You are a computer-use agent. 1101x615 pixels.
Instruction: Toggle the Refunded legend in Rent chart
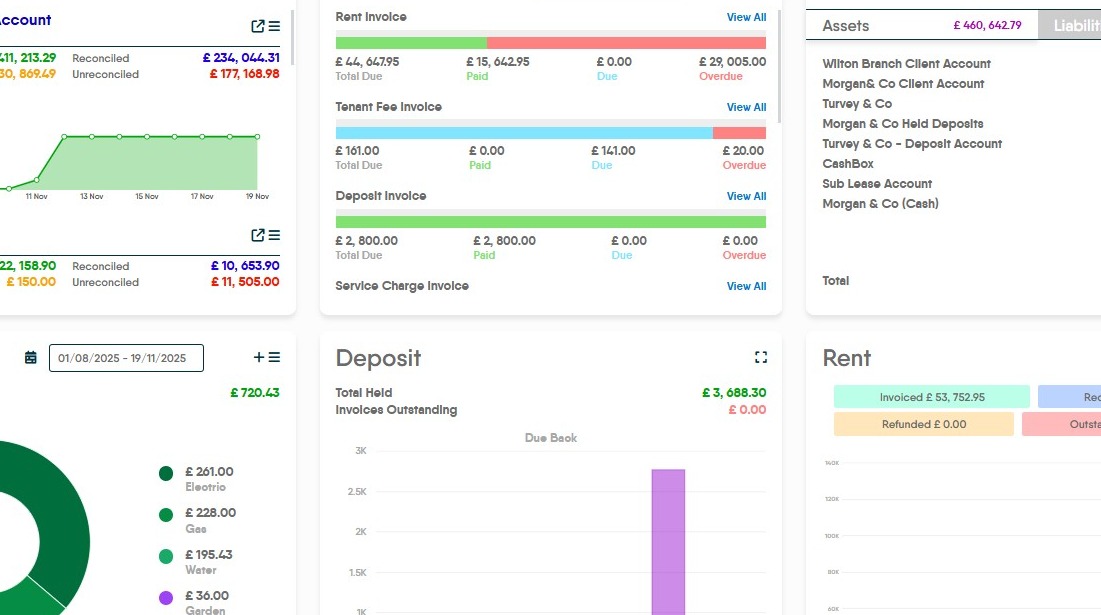coord(923,424)
